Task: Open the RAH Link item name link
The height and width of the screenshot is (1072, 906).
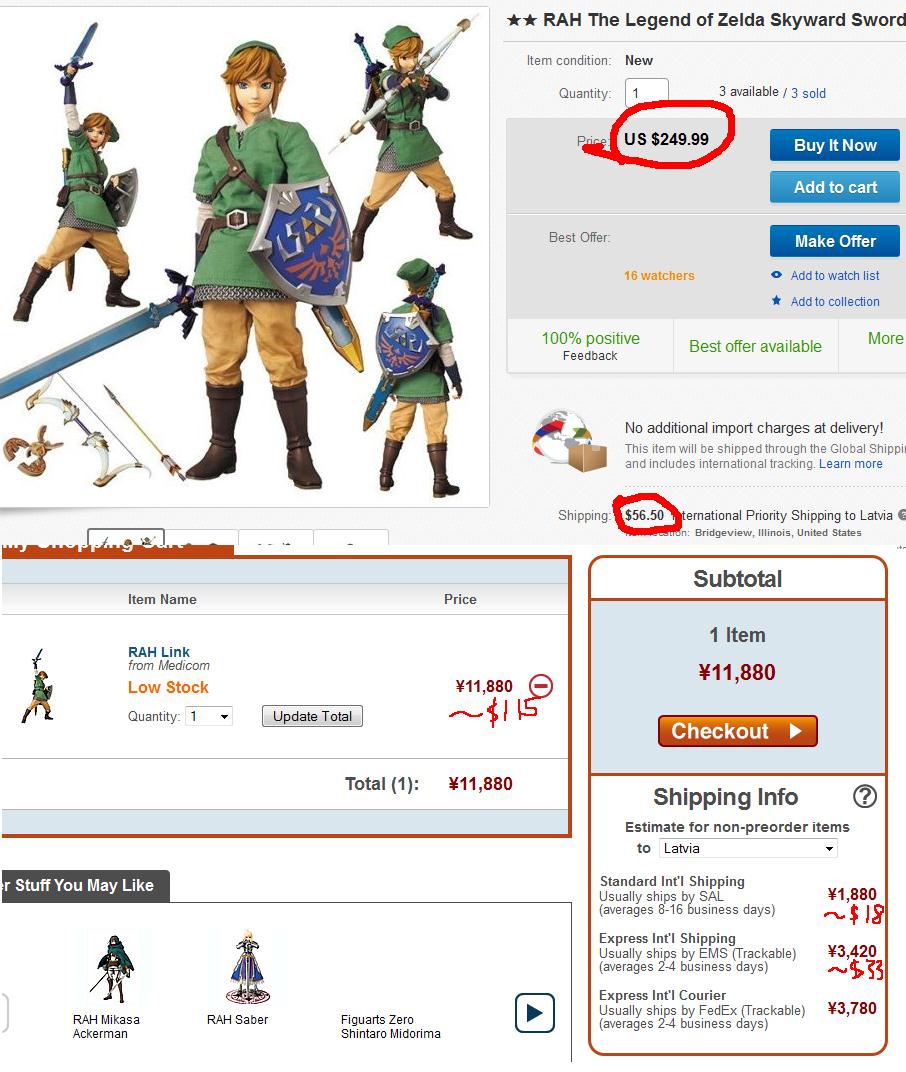Action: [x=159, y=652]
